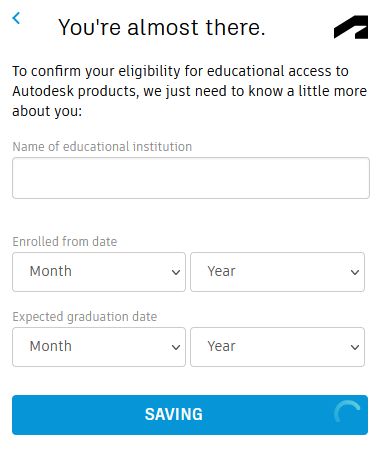Click the 'Enrolled from date' label

point(65,242)
